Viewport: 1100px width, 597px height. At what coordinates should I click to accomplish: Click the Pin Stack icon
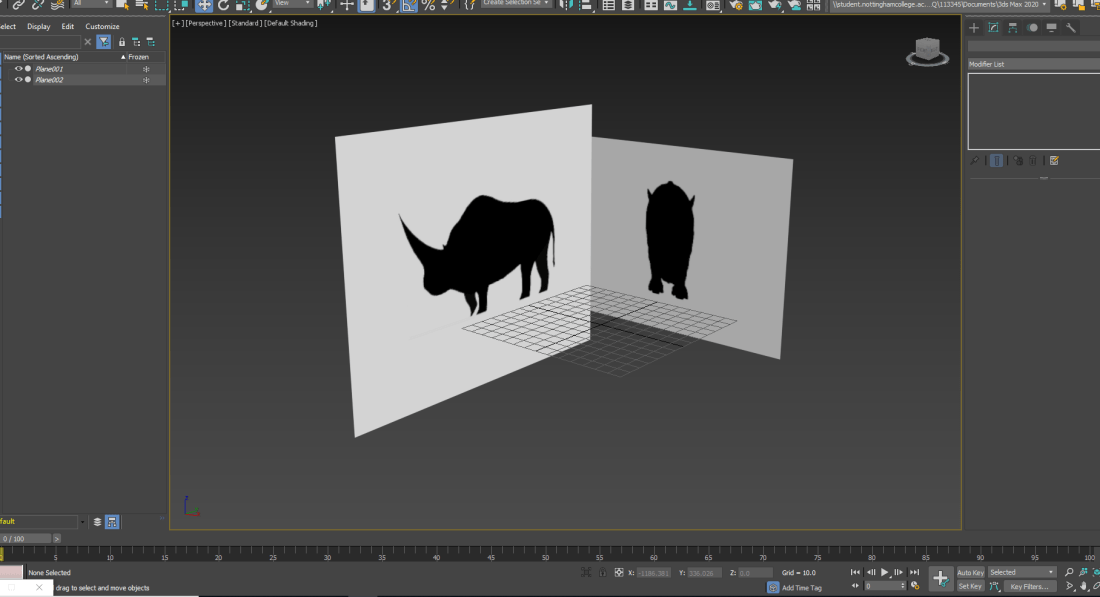coord(975,160)
